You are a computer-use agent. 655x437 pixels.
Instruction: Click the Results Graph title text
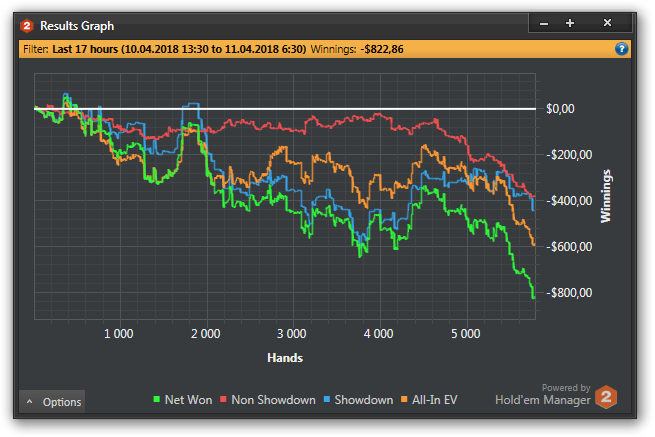[77, 26]
